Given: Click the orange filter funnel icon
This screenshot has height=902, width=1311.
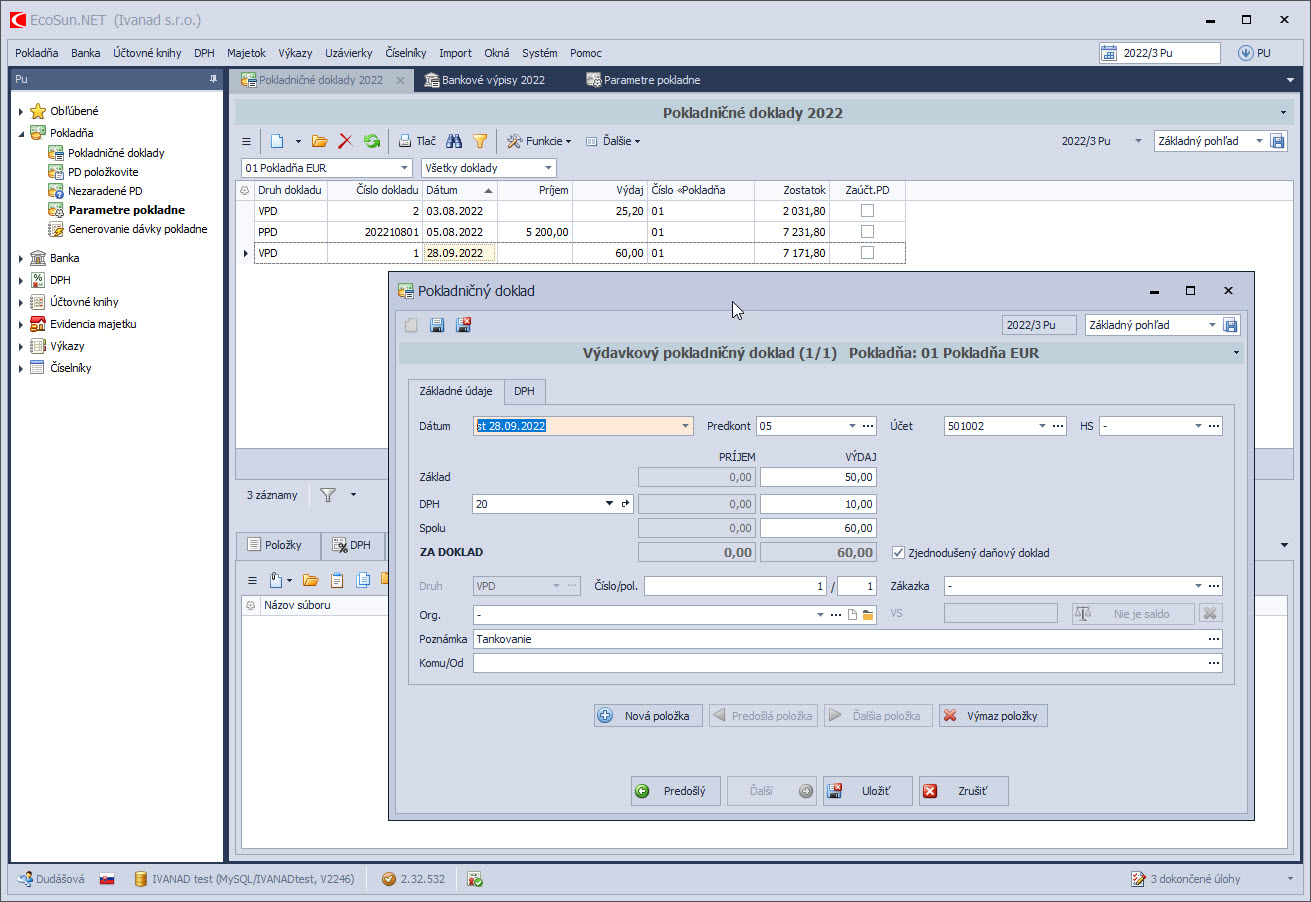Looking at the screenshot, I should pyautogui.click(x=480, y=141).
